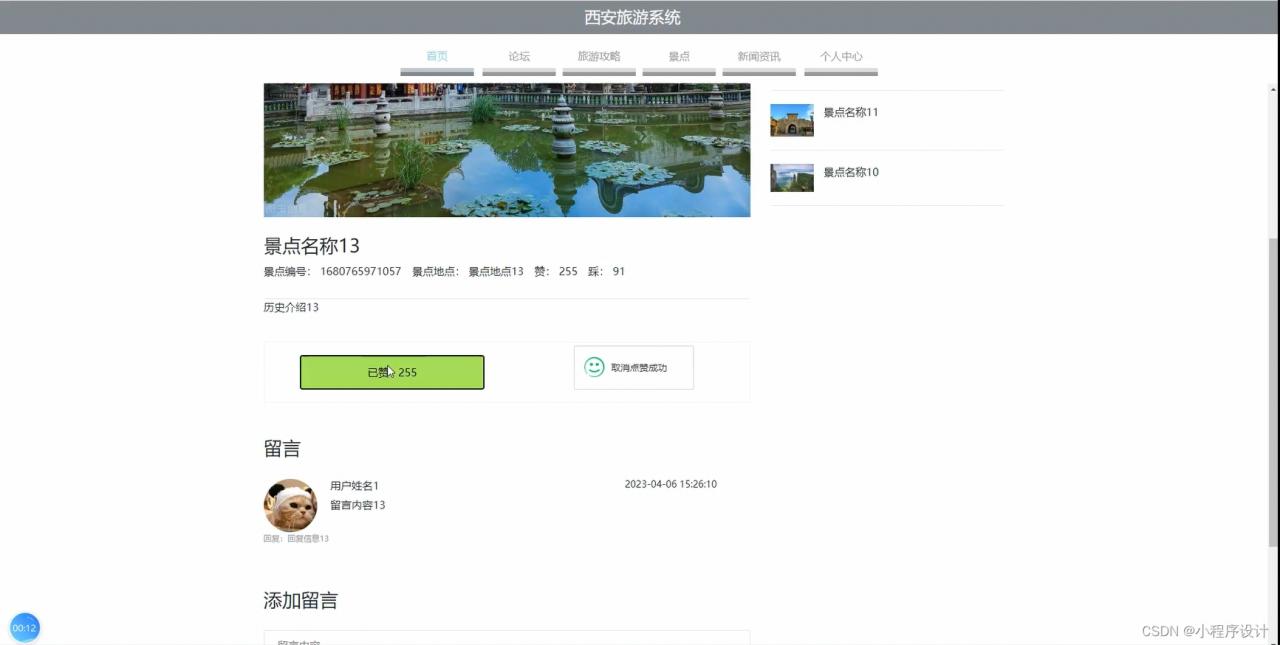Open the 旅游攻略 section

click(598, 56)
